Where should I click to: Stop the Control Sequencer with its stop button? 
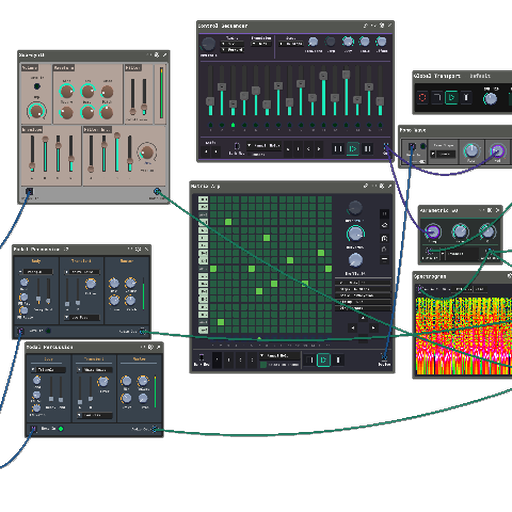coord(367,149)
